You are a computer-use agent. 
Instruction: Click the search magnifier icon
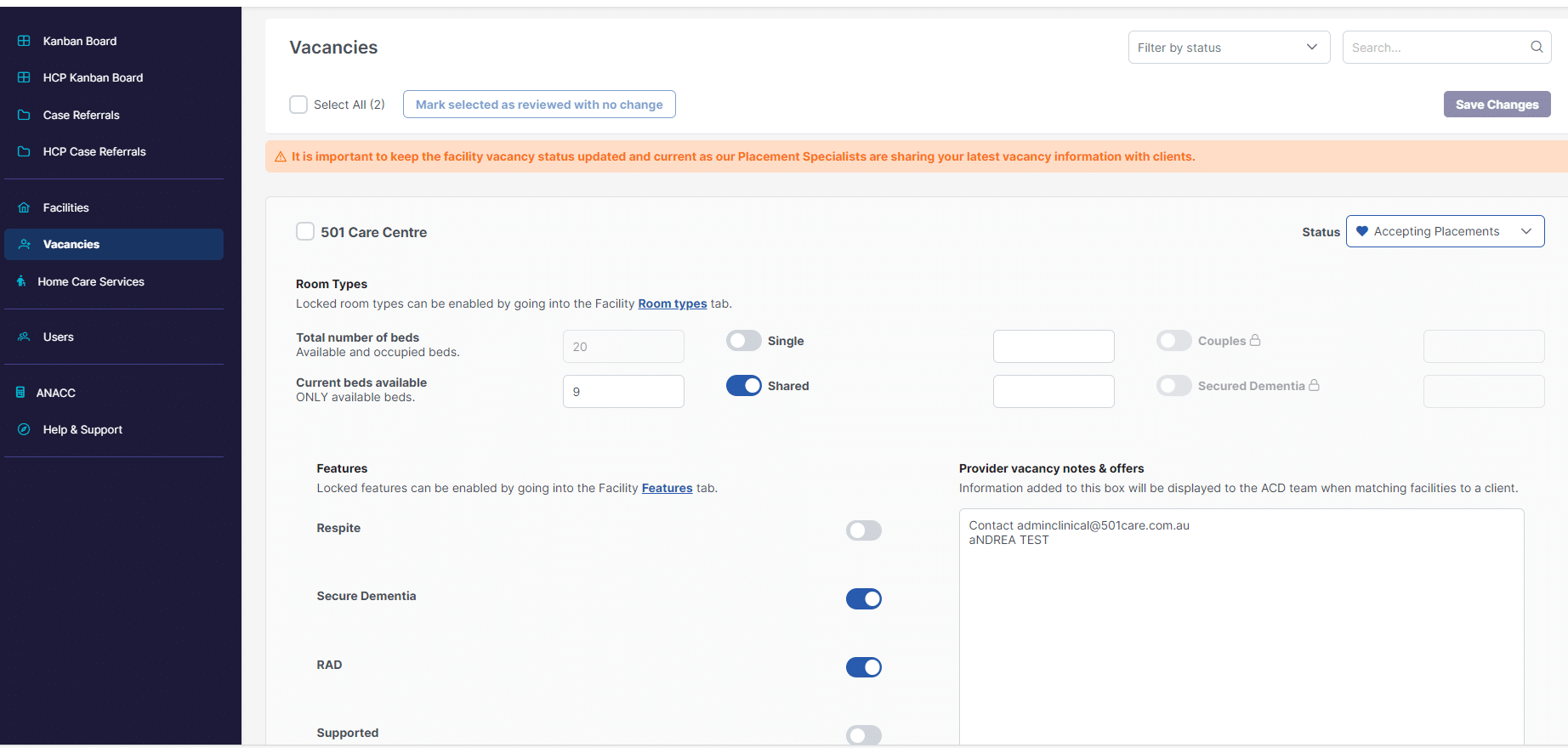pos(1537,47)
